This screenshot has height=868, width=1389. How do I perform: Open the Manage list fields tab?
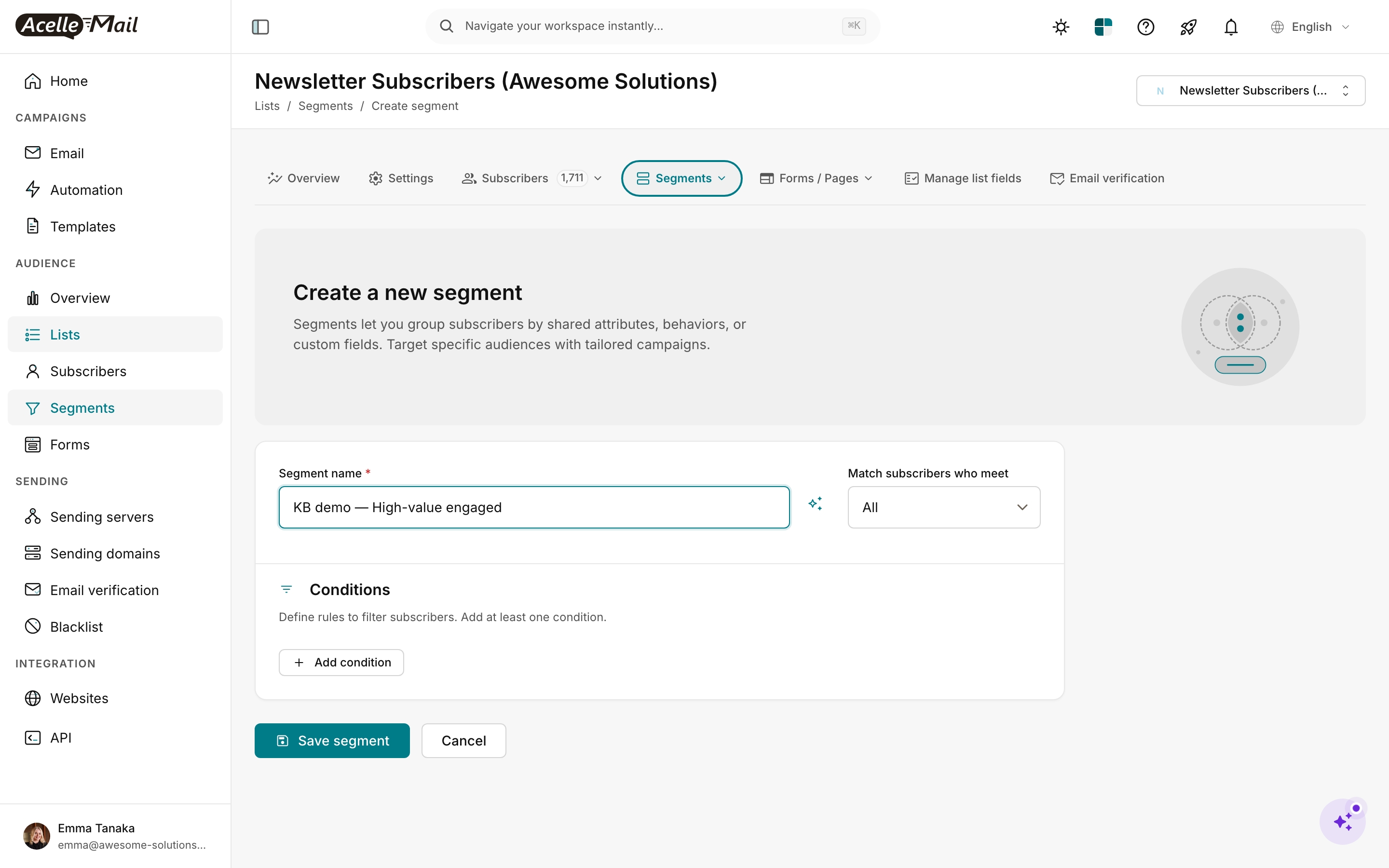963,178
